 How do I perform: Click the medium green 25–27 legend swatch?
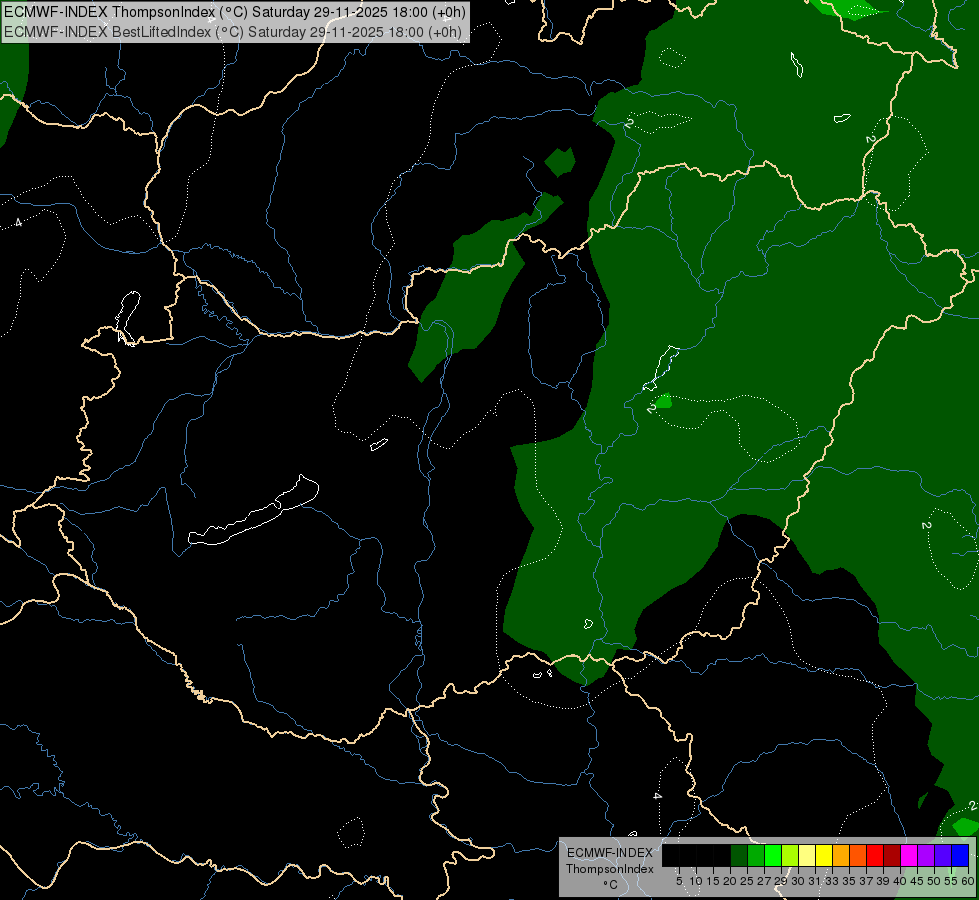tap(756, 855)
